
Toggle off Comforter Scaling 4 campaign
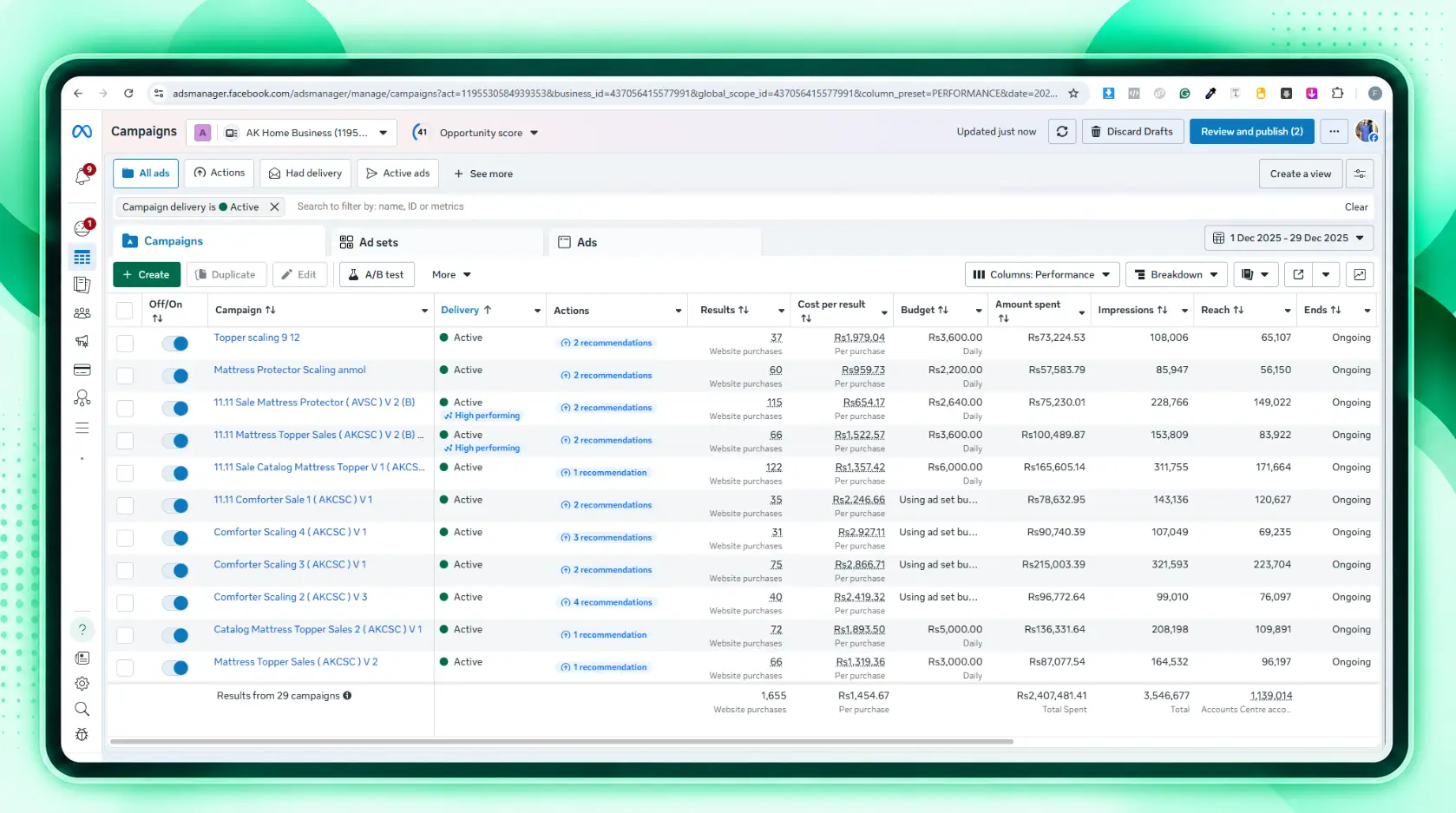pos(175,538)
